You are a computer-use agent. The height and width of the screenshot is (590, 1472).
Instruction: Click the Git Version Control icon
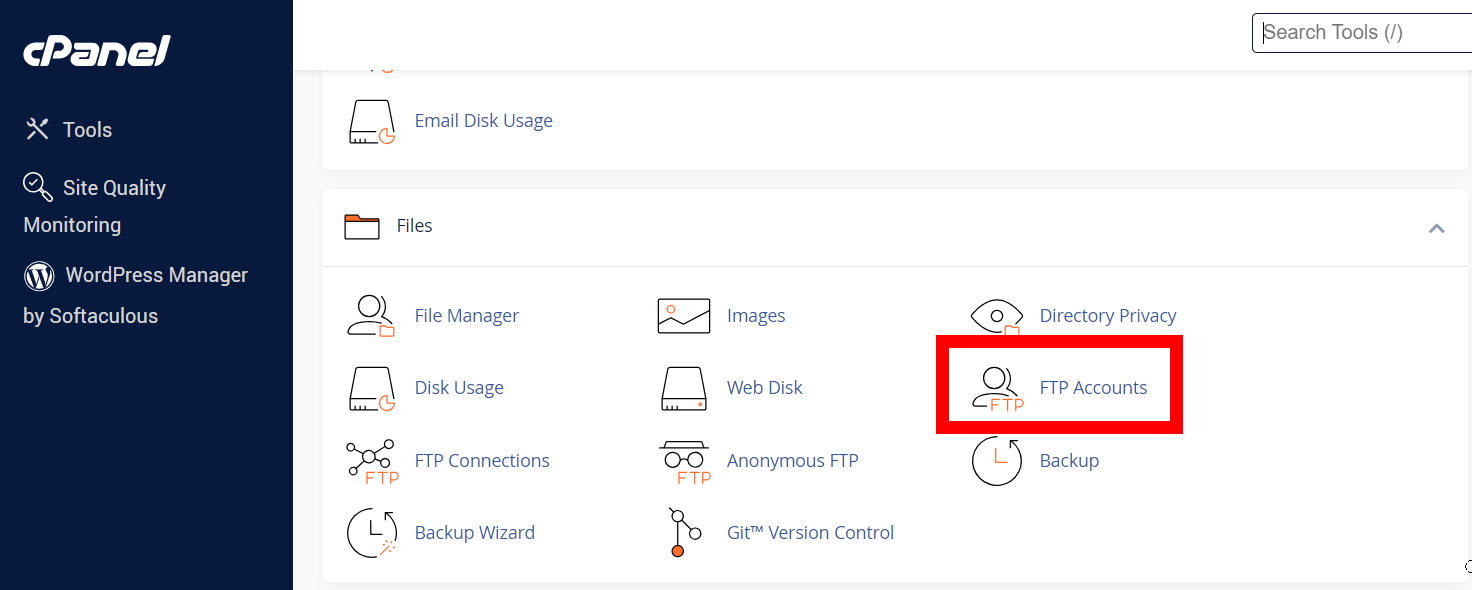tap(679, 533)
